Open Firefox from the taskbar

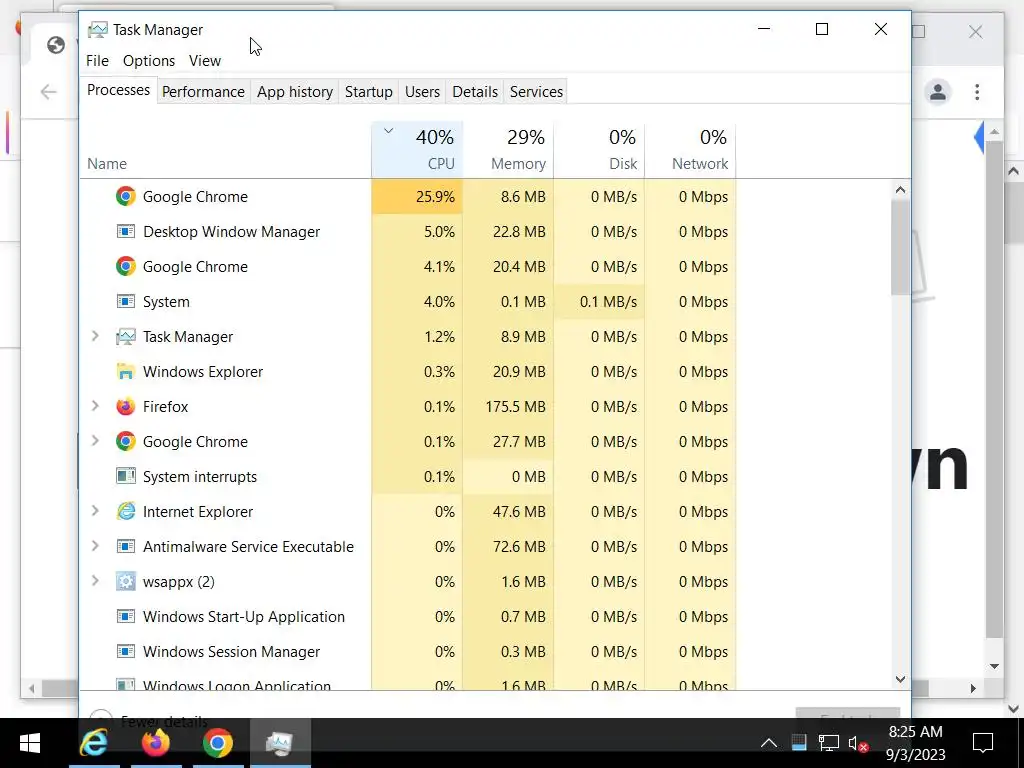[156, 743]
